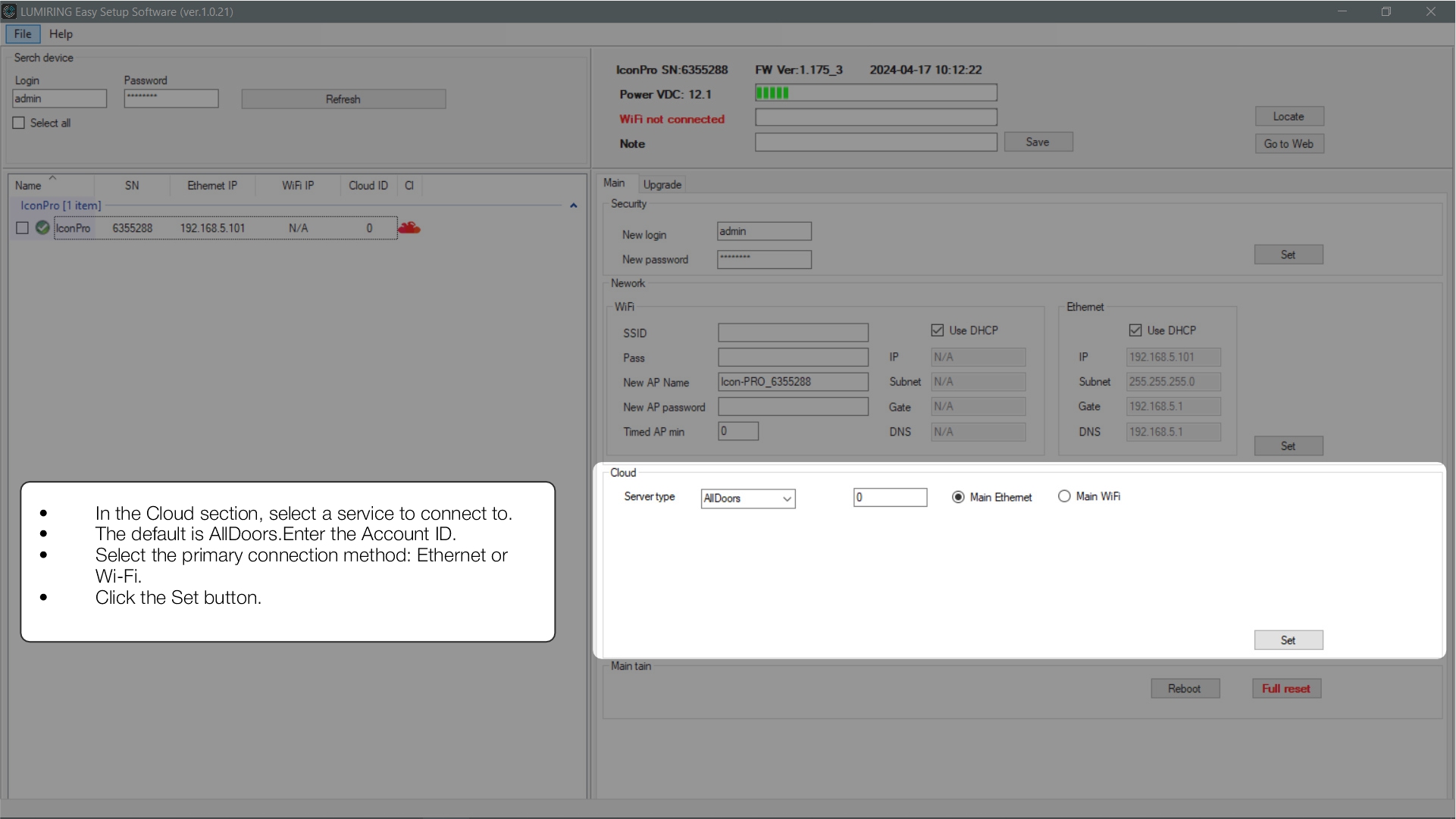Click the Login input field
This screenshot has width=1456, height=819.
[x=59, y=98]
